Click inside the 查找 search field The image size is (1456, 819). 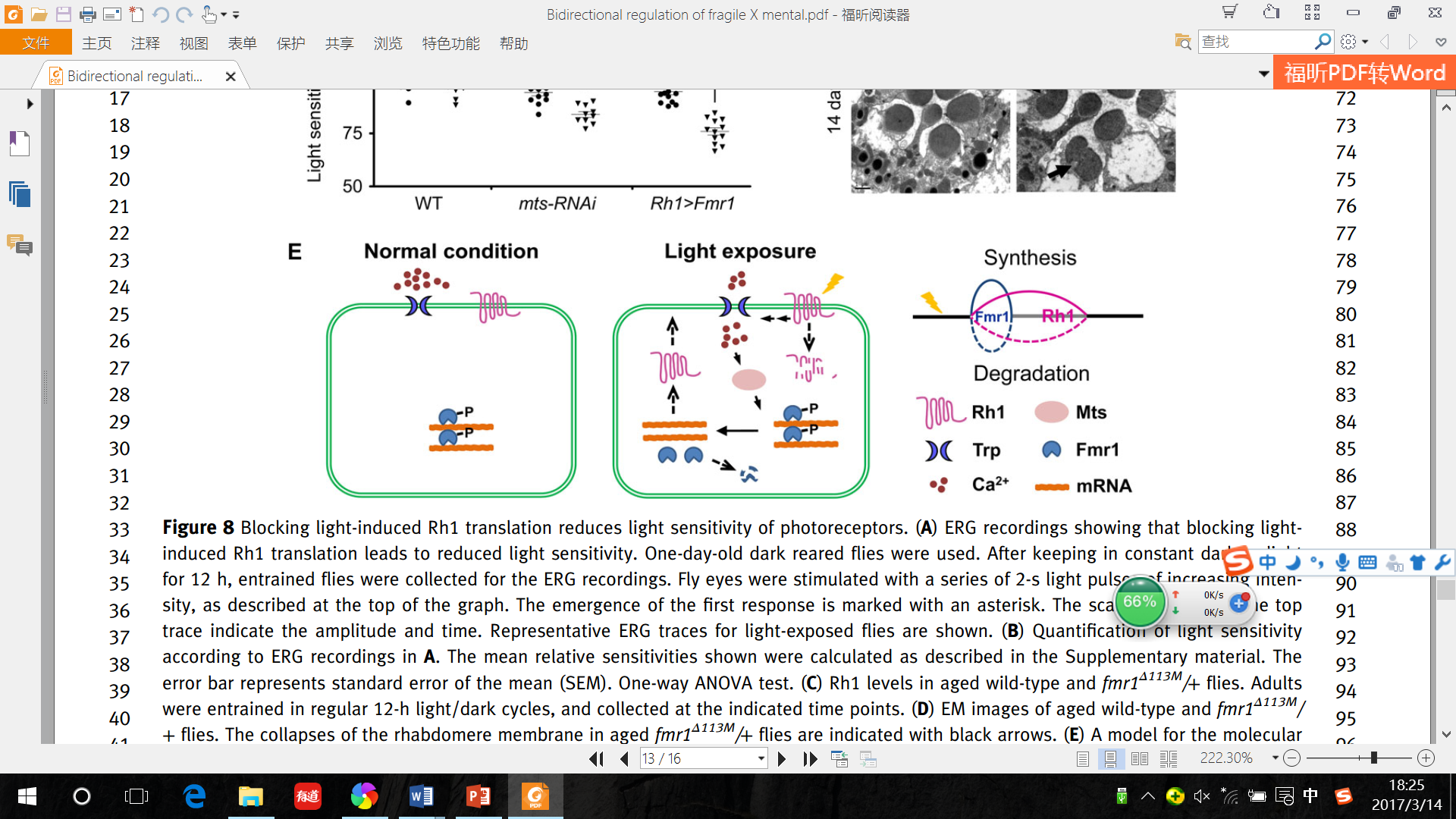pos(1255,42)
